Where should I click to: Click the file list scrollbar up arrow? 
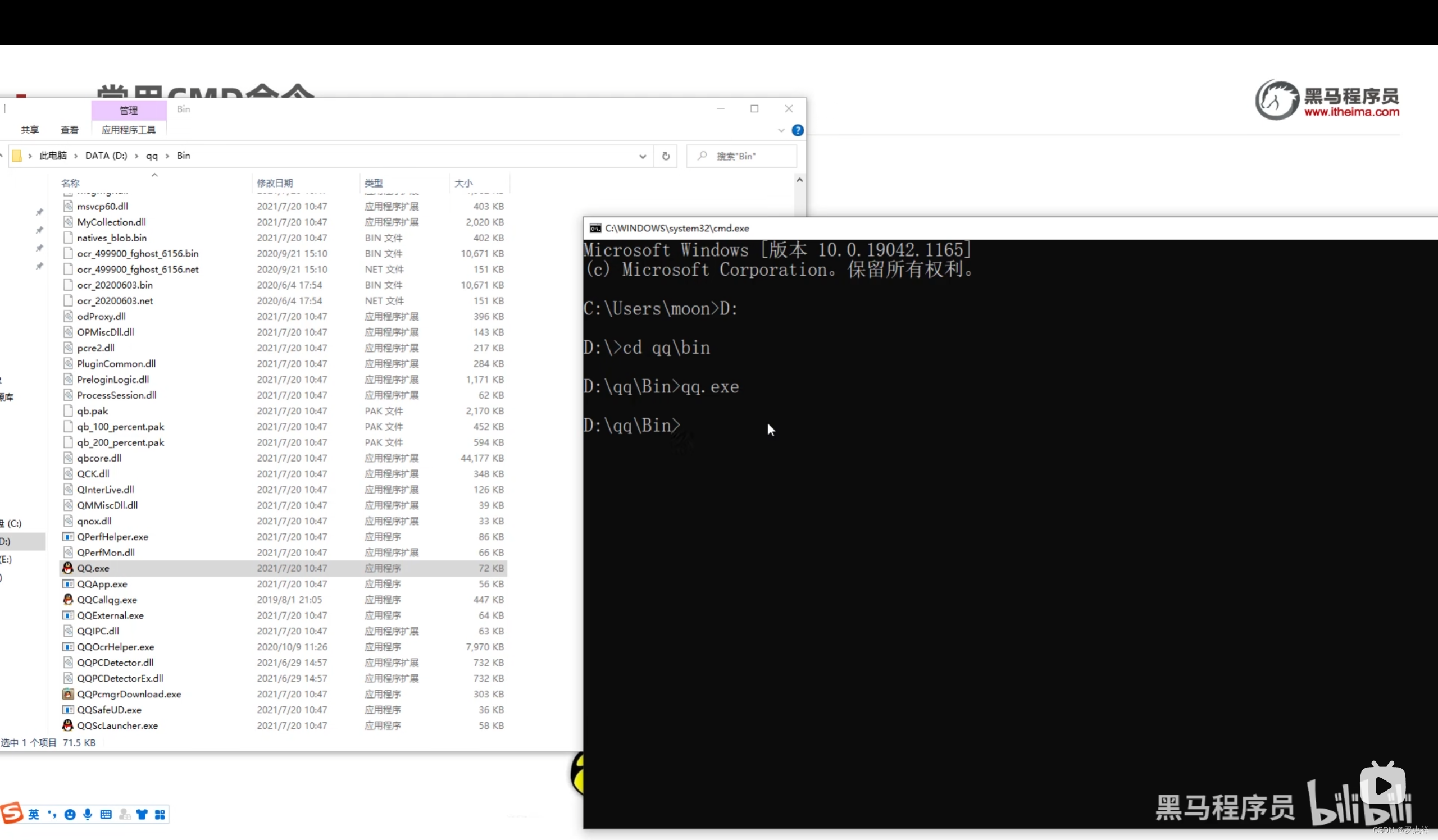(799, 180)
